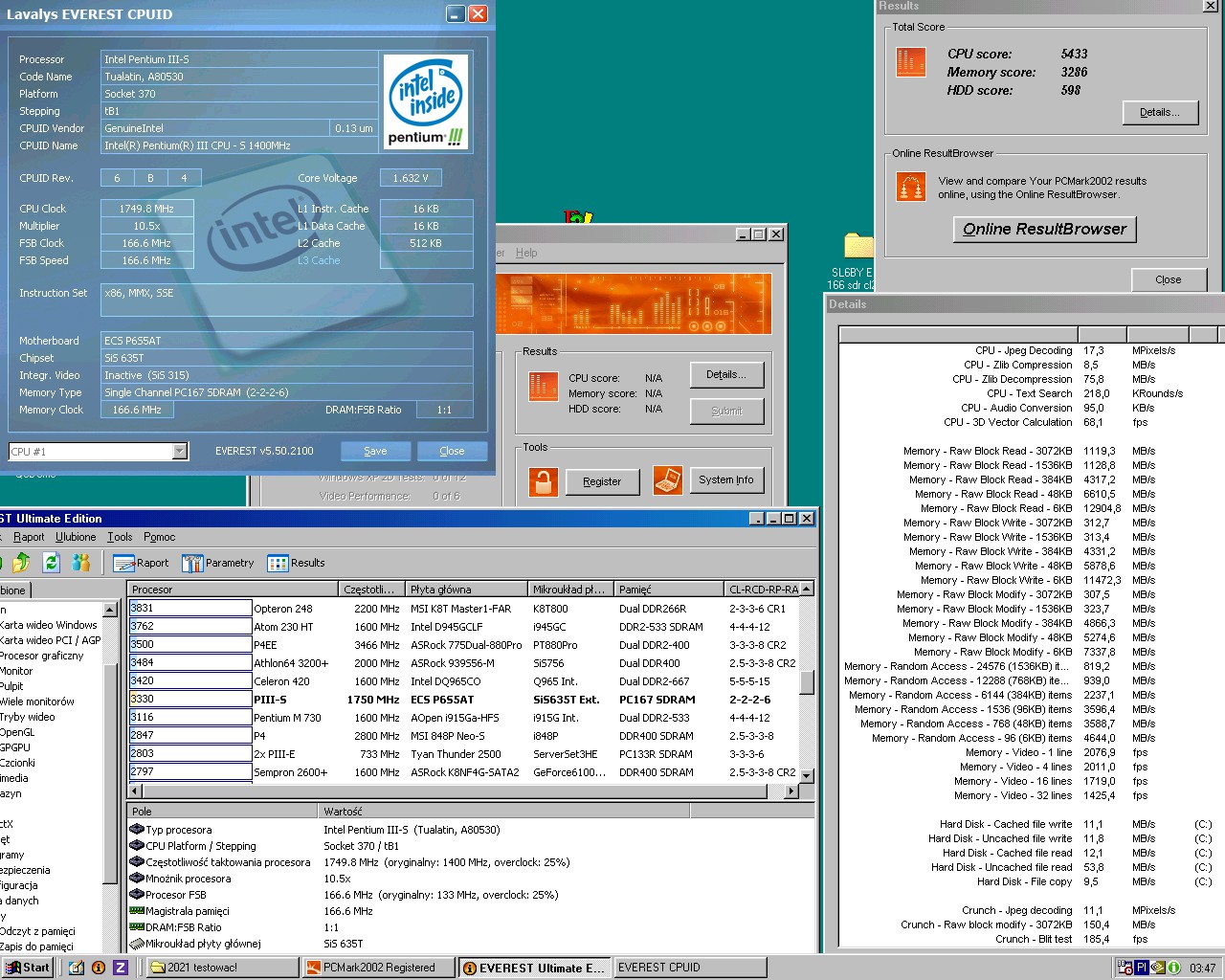Click the 3330 score bar
Screen dimensions: 1225x980
click(190, 699)
